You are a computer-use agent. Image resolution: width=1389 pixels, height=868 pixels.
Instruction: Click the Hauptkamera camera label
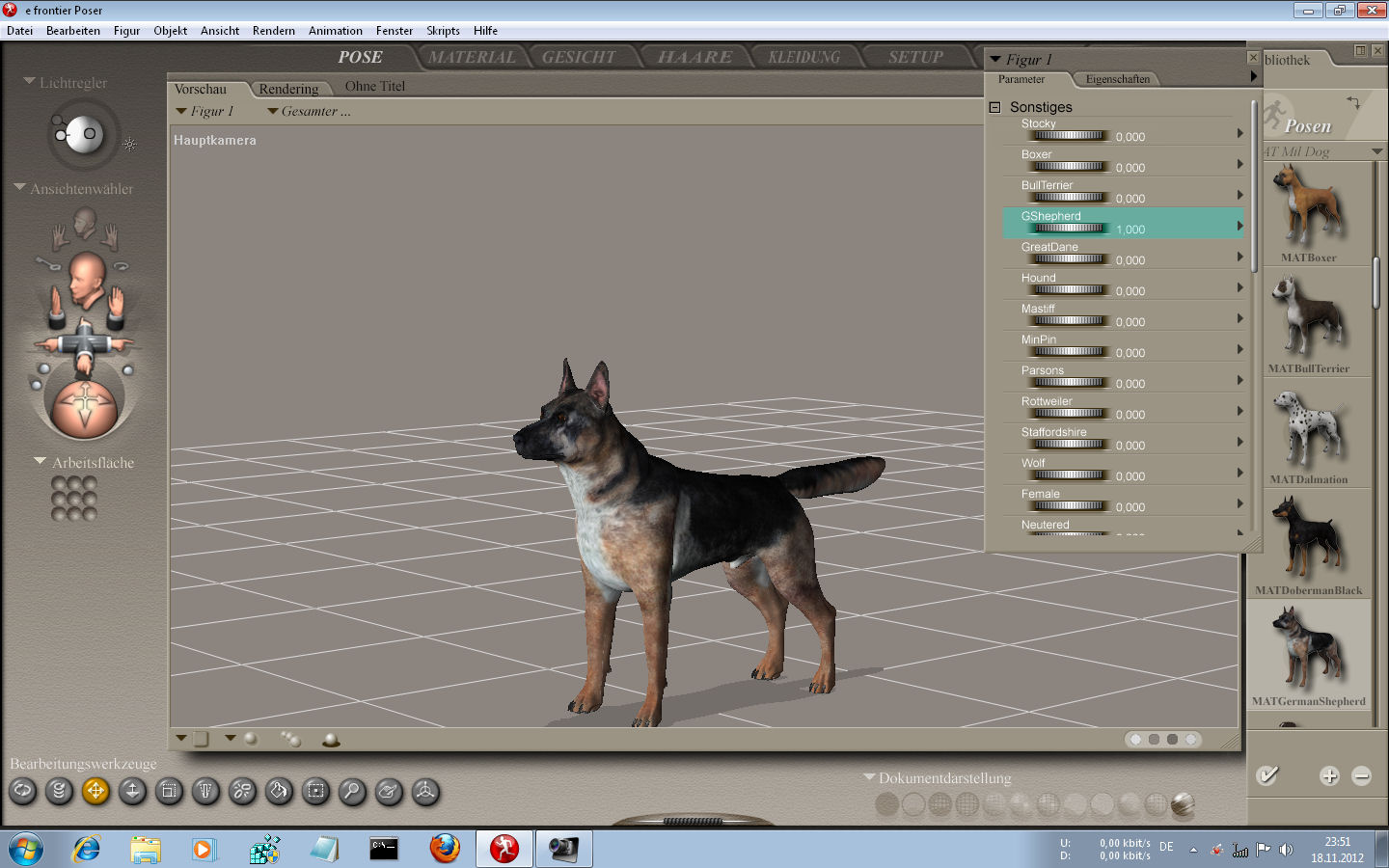point(215,140)
